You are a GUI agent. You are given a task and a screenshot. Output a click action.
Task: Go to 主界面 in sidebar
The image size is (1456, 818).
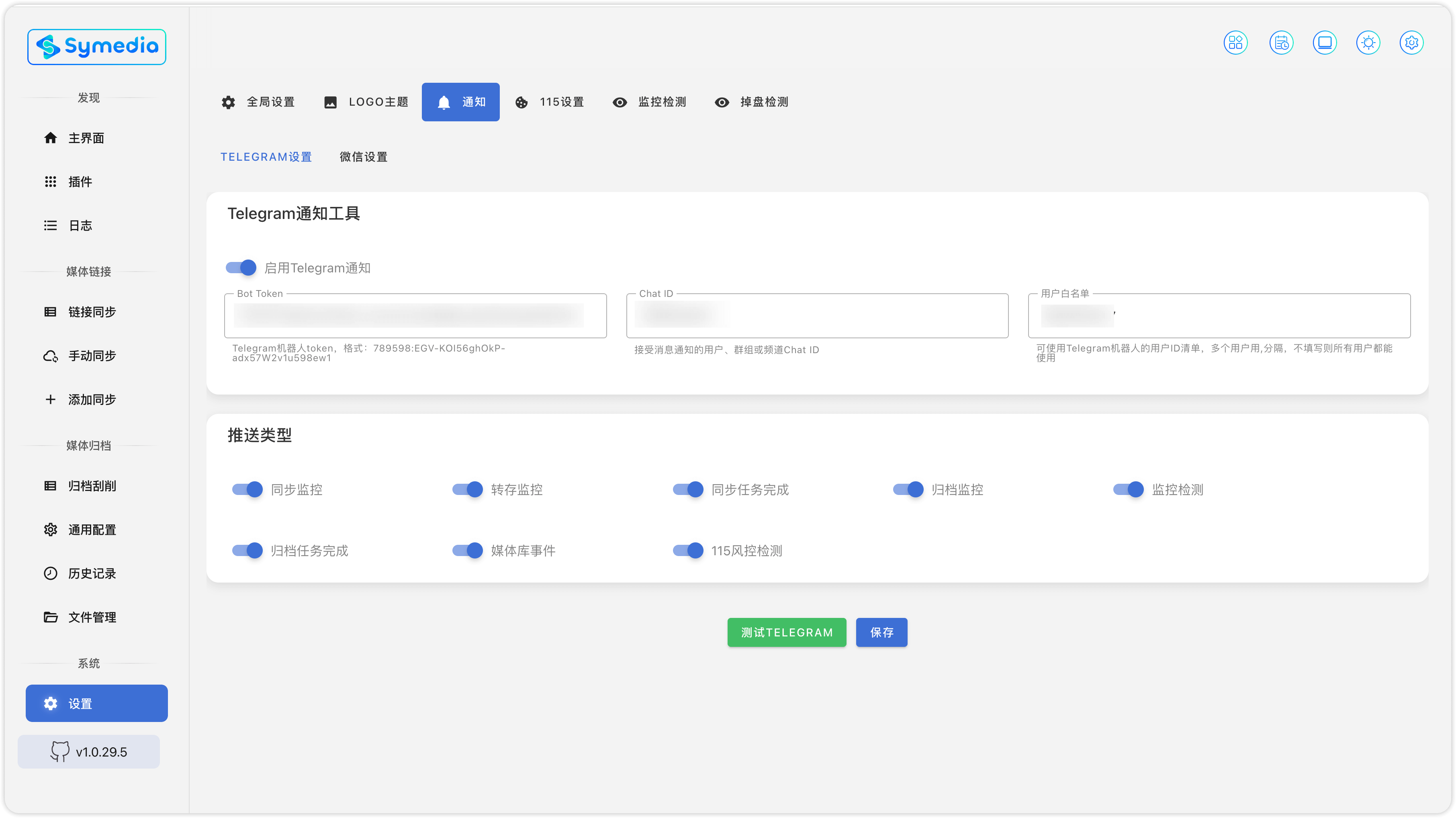[x=97, y=138]
